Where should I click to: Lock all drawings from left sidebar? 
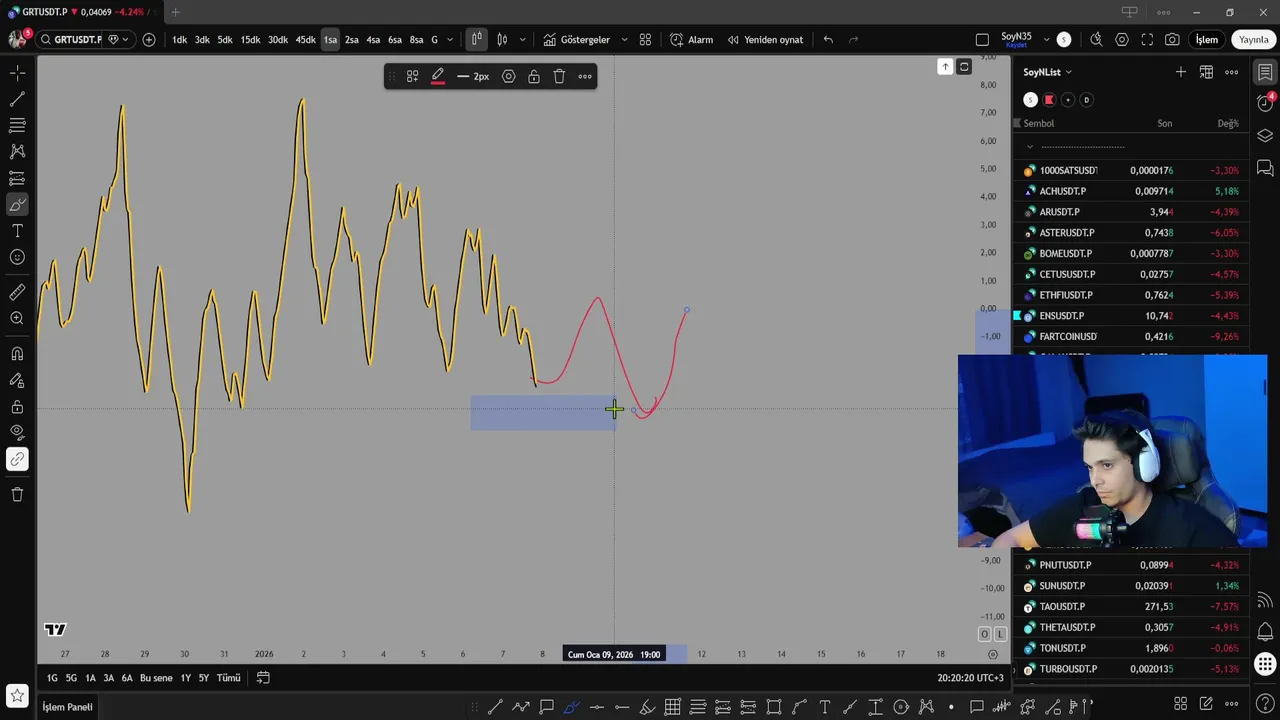17,407
